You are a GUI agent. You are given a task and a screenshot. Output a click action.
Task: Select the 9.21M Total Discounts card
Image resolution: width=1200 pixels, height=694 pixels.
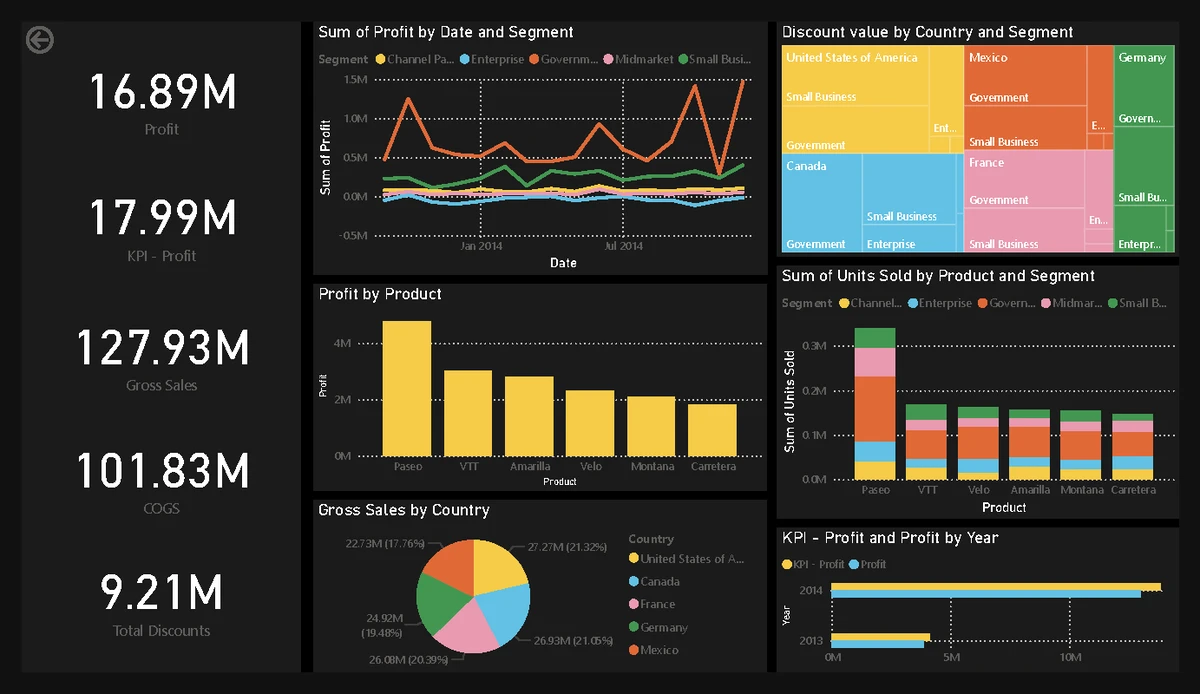click(x=162, y=605)
